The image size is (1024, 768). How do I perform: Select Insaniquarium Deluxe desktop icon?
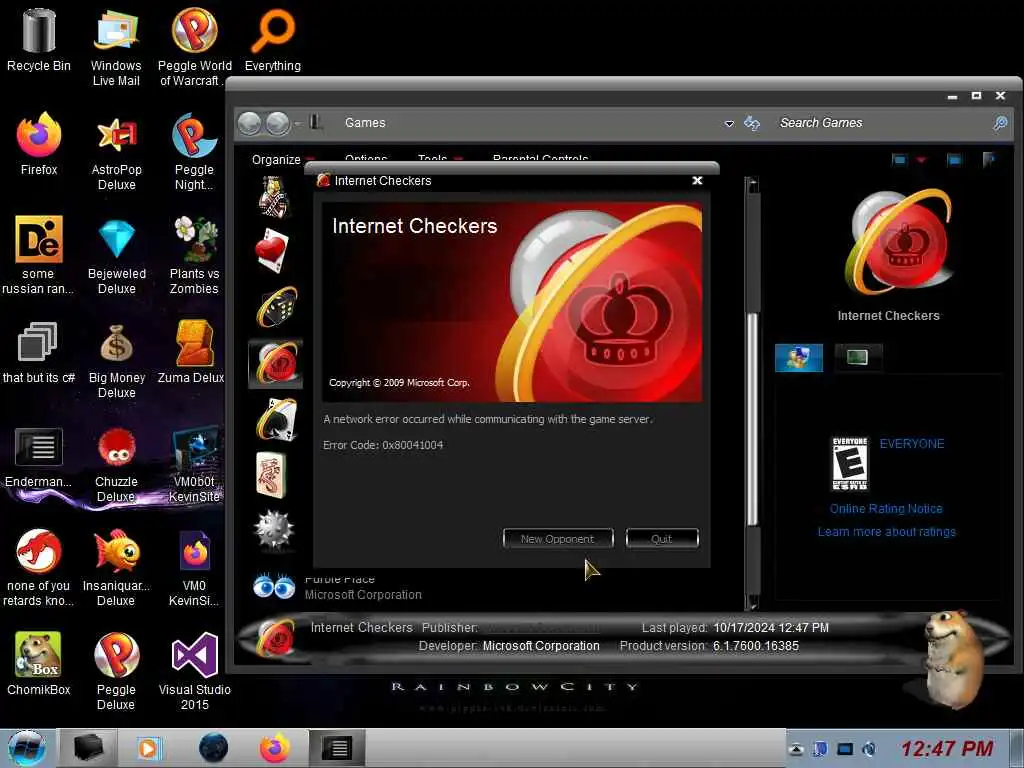(x=116, y=568)
